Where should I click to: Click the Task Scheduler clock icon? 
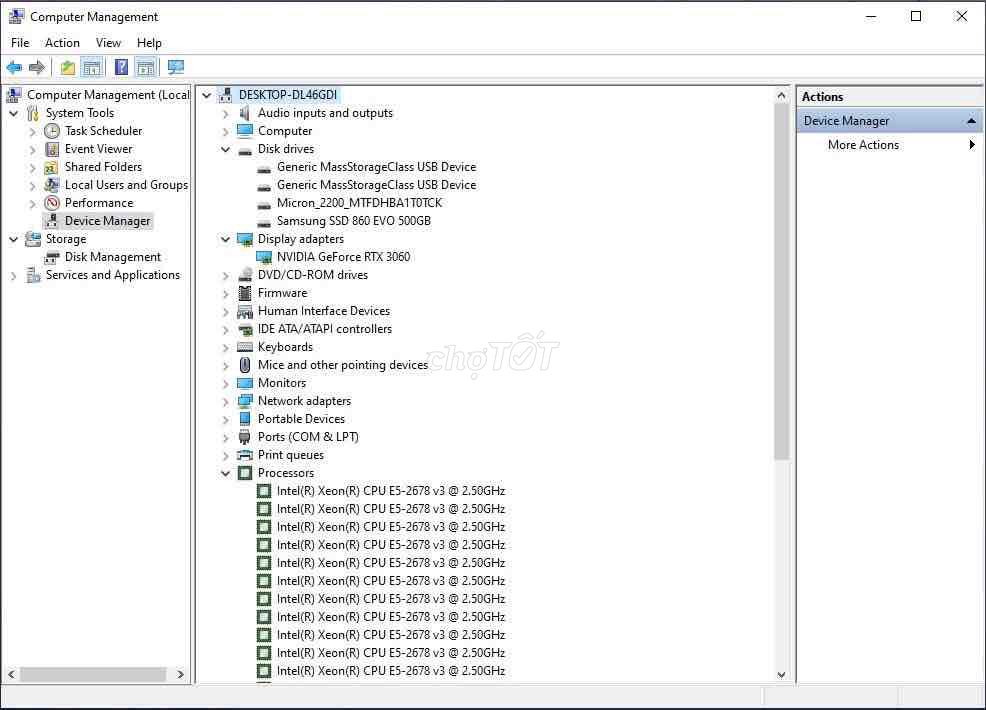point(52,131)
